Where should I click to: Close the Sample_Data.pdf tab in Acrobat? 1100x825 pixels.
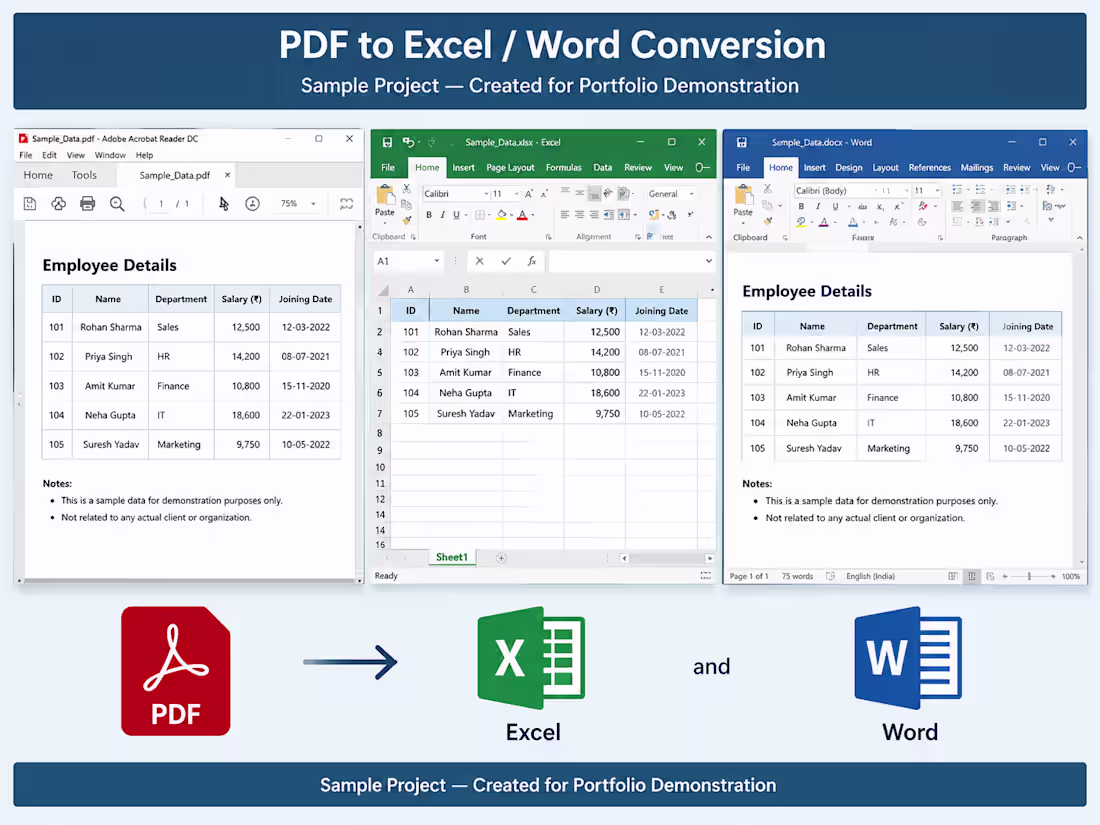227,175
